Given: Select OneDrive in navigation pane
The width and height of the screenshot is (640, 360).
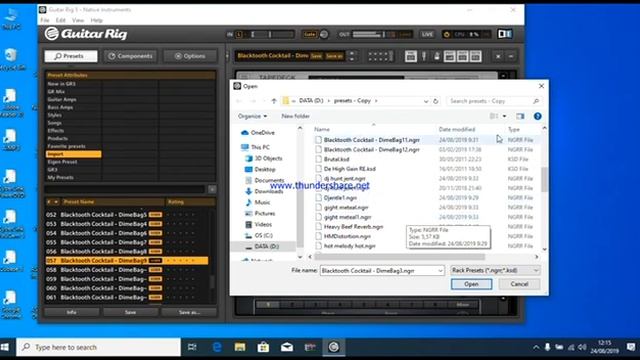Looking at the screenshot, I should 262,133.
